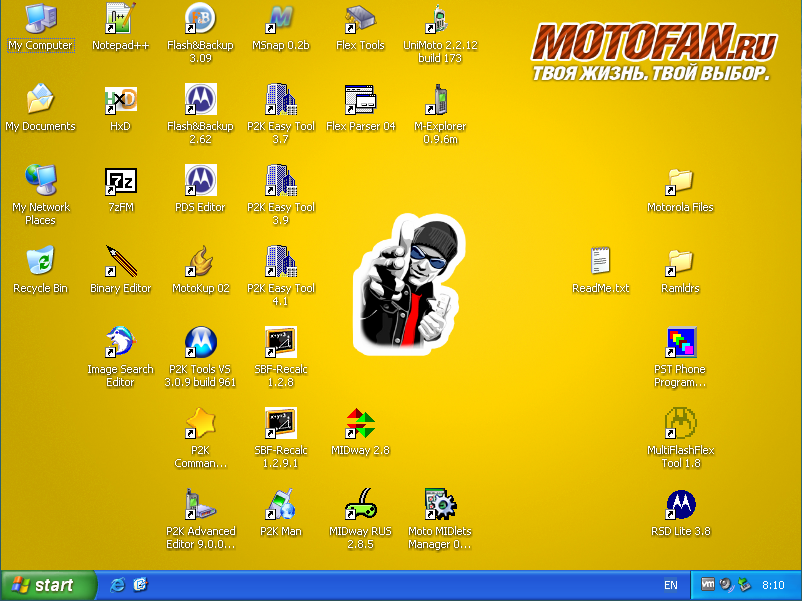Launch Internet Explorer from Quick Launch

pyautogui.click(x=118, y=585)
